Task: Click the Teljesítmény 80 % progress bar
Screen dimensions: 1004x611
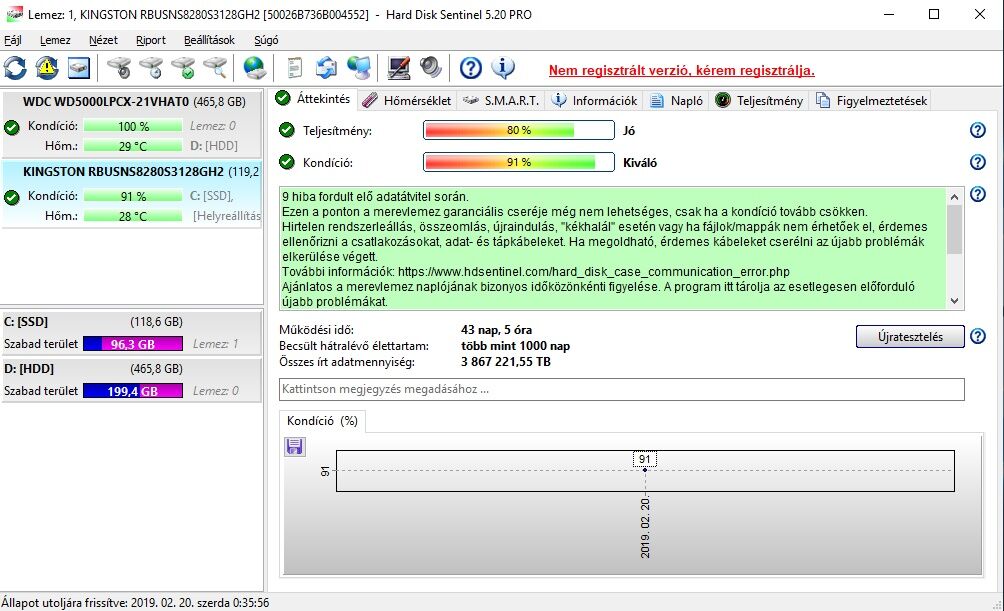Action: 519,130
